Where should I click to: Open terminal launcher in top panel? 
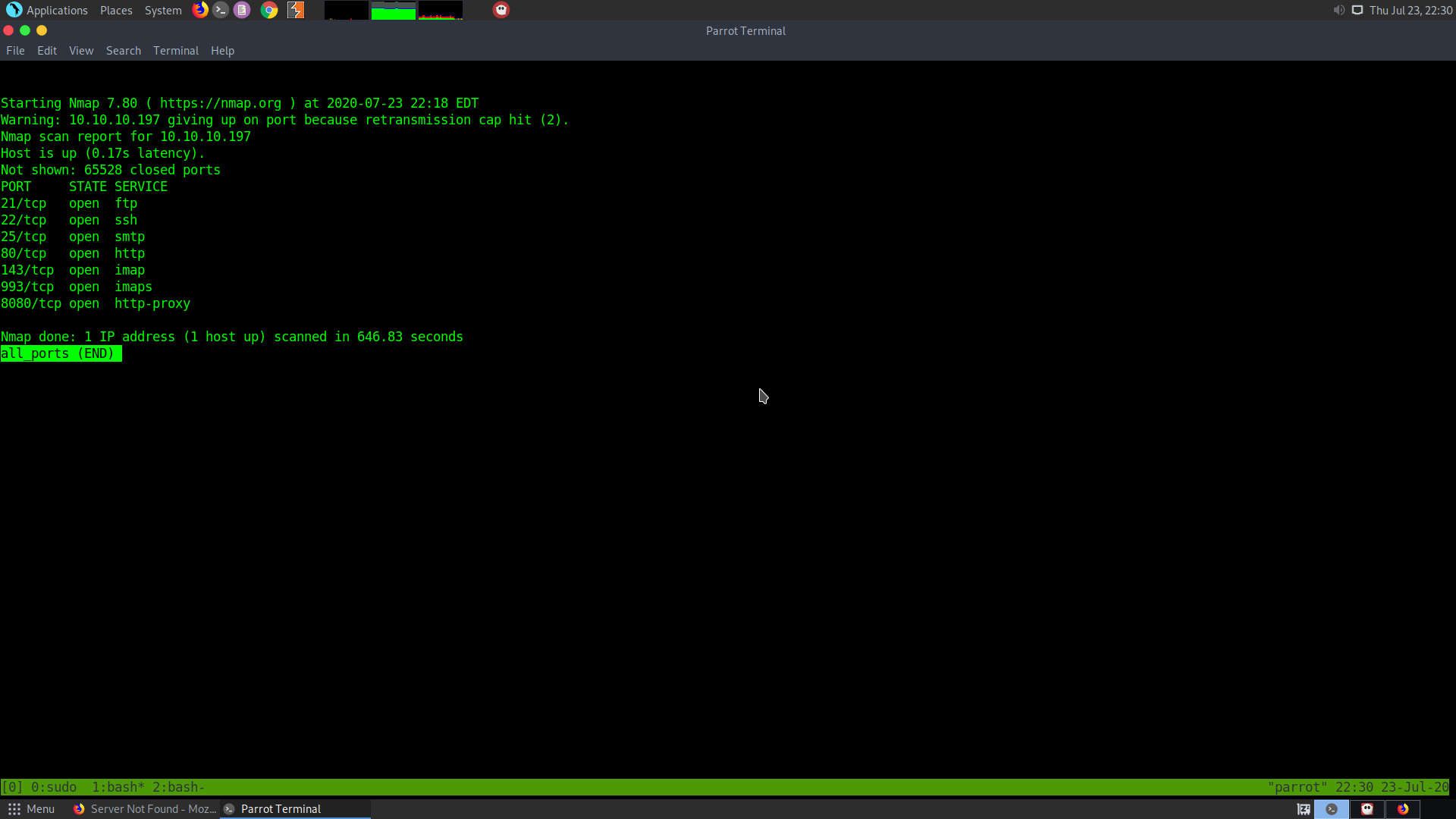221,10
